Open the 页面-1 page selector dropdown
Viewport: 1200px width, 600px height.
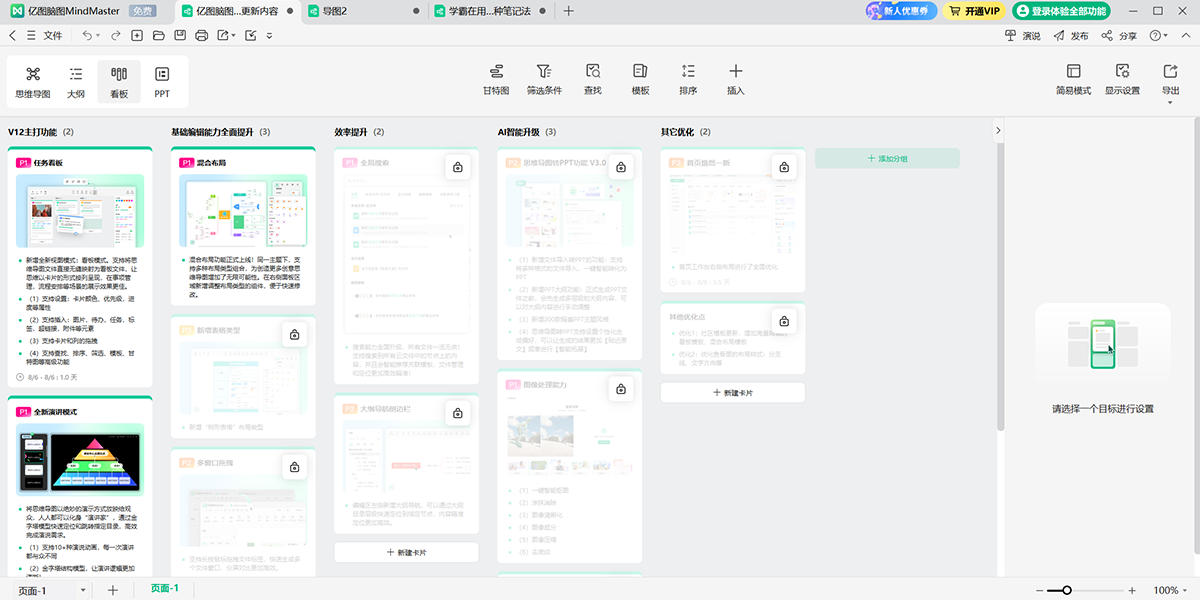[x=47, y=591]
